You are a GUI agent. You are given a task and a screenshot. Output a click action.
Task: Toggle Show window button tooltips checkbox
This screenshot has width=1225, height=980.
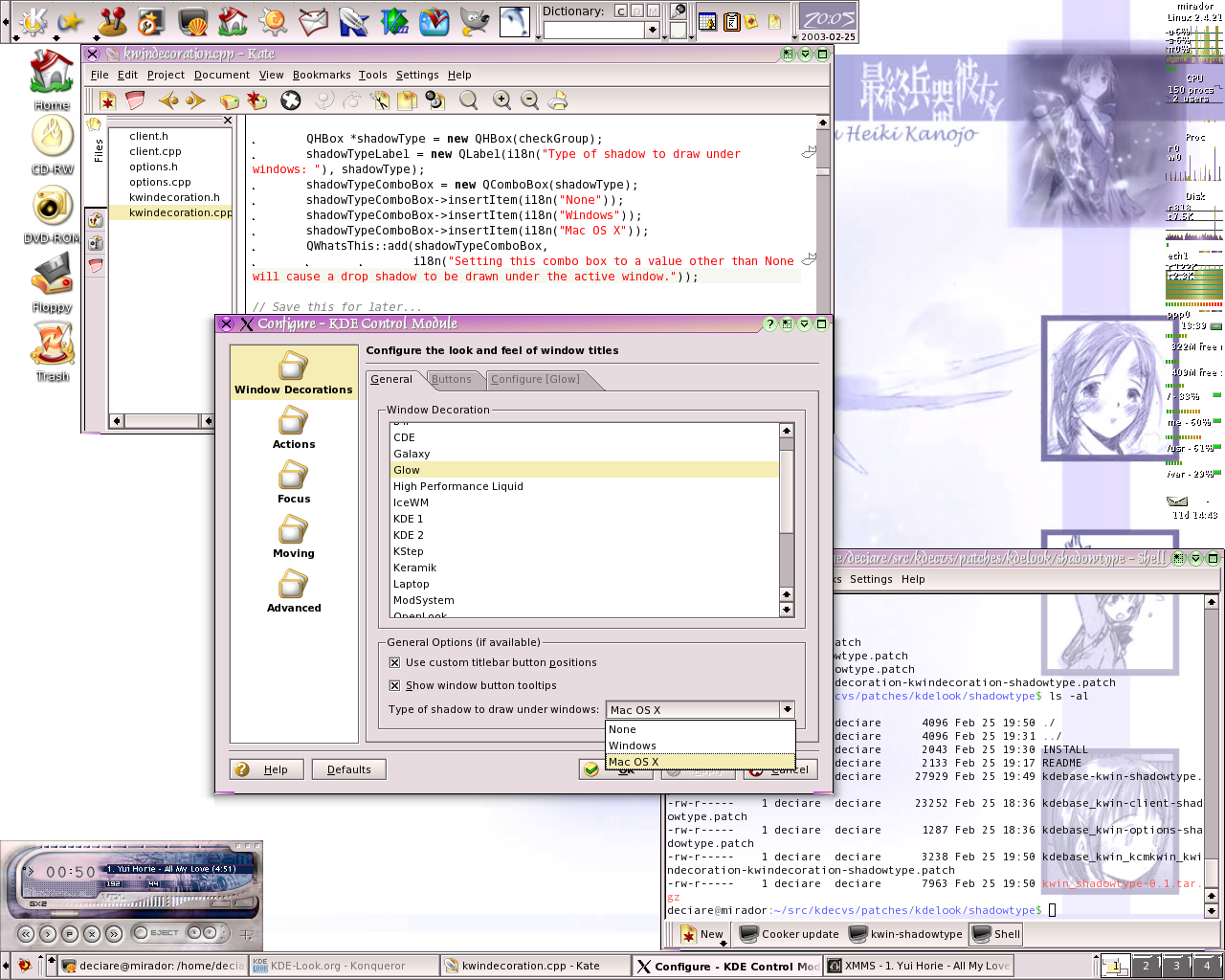tap(394, 685)
